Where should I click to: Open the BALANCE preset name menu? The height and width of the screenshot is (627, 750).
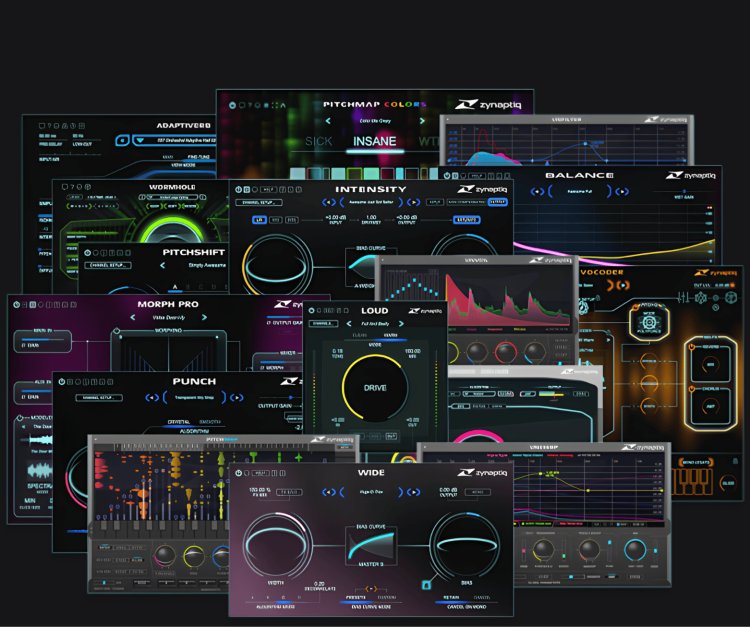579,192
